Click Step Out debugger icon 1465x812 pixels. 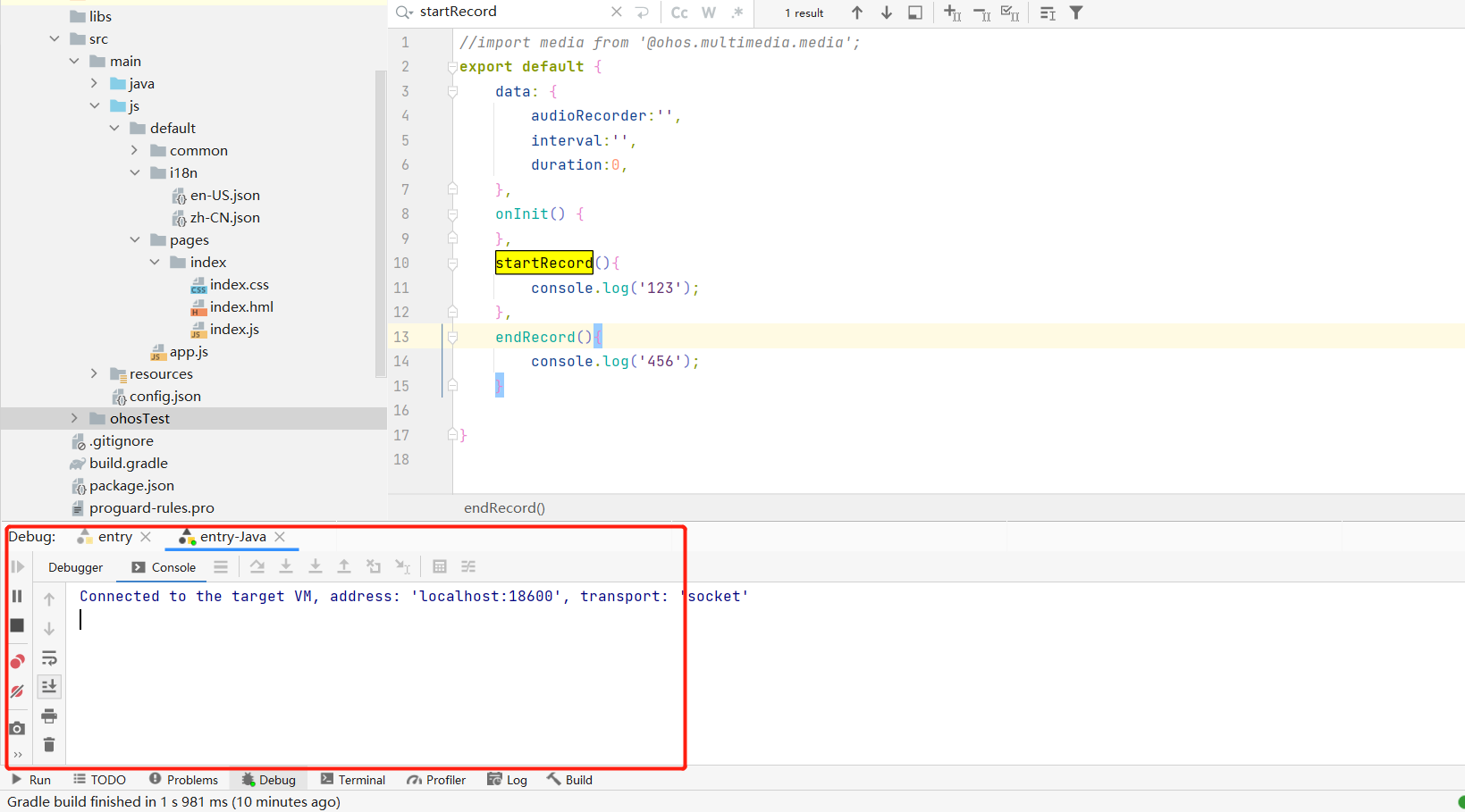pos(344,566)
